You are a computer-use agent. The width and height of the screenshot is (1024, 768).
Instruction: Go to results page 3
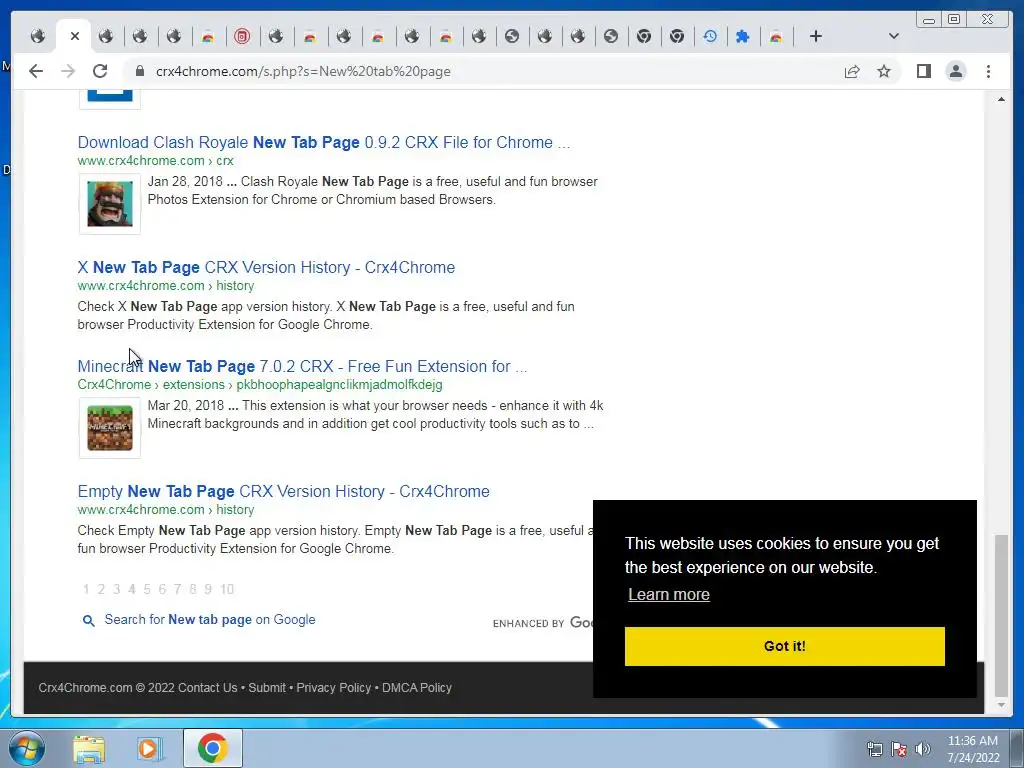(116, 589)
